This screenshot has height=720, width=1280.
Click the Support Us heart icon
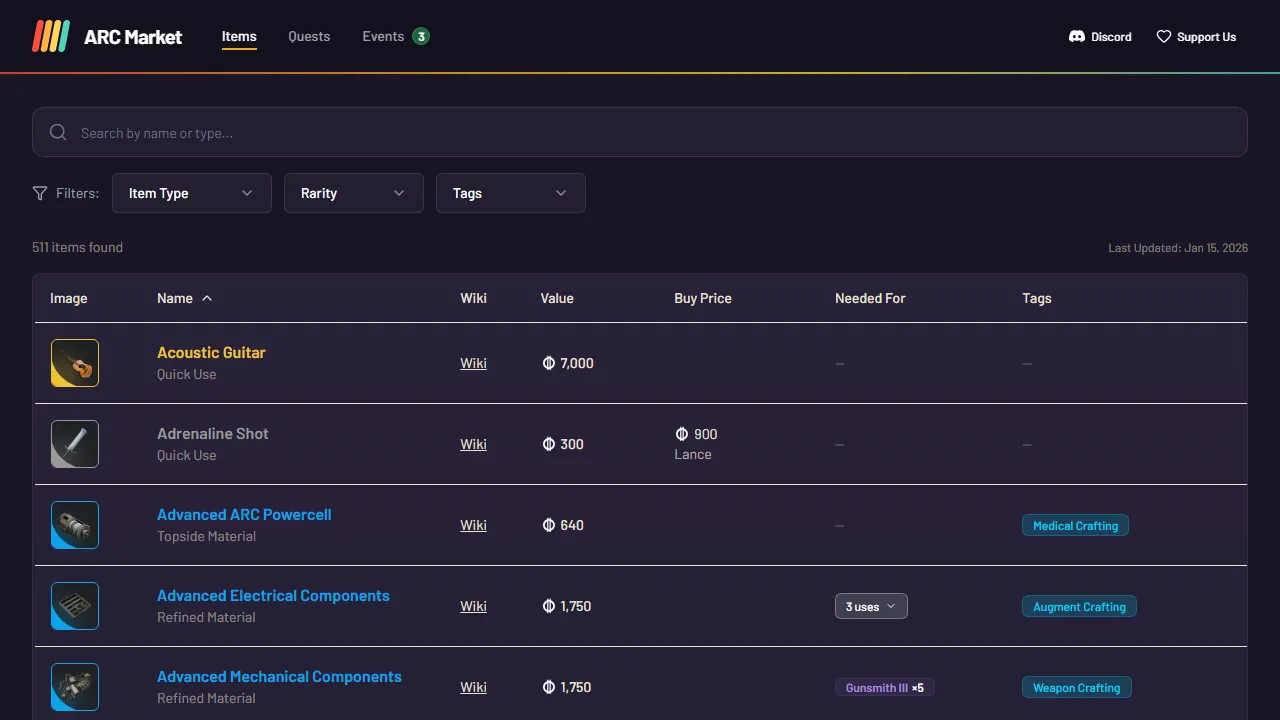point(1163,36)
